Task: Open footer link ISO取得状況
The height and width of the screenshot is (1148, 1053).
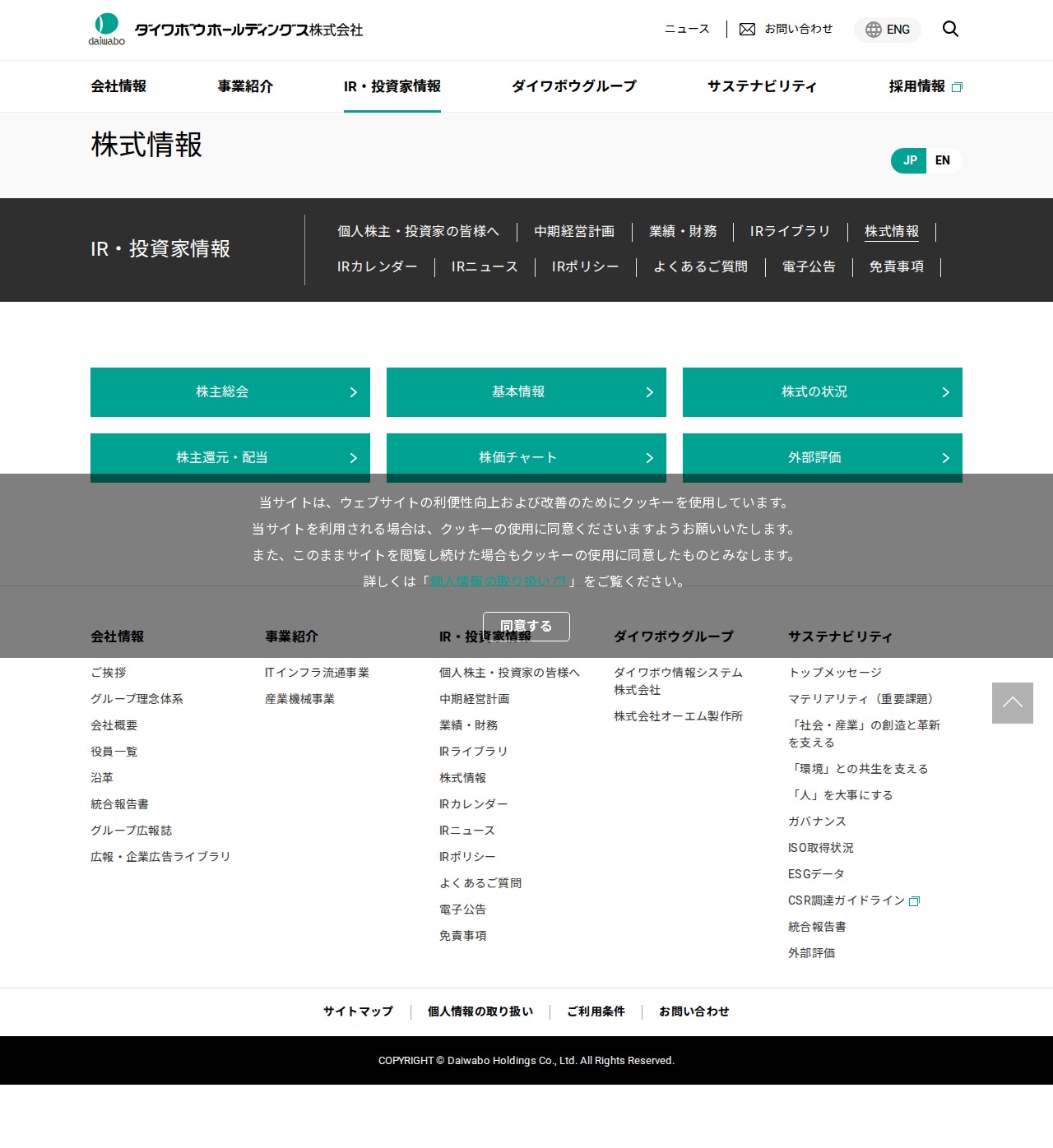Action: 820,848
